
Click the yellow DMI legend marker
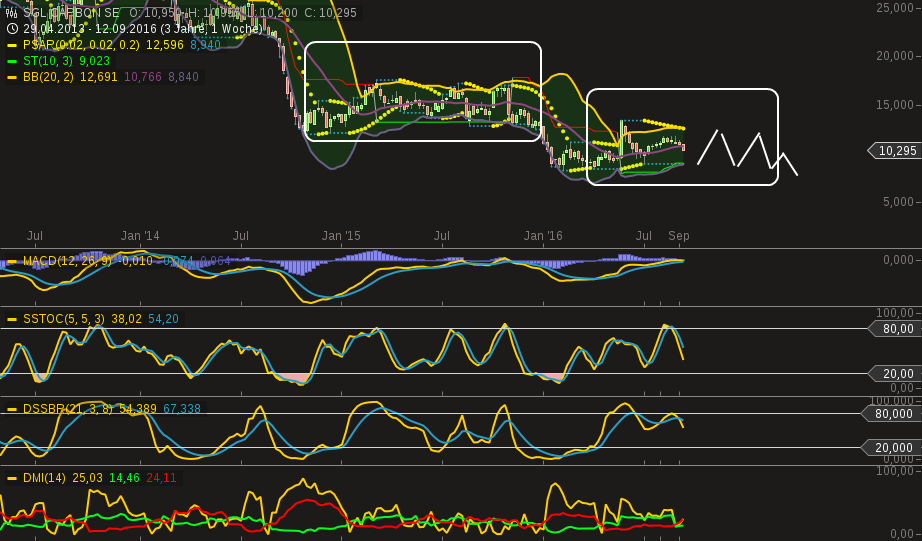[12, 478]
